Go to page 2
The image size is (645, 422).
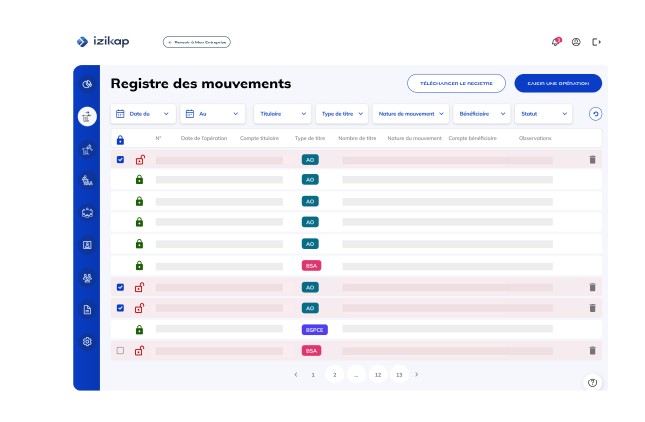pyautogui.click(x=334, y=375)
